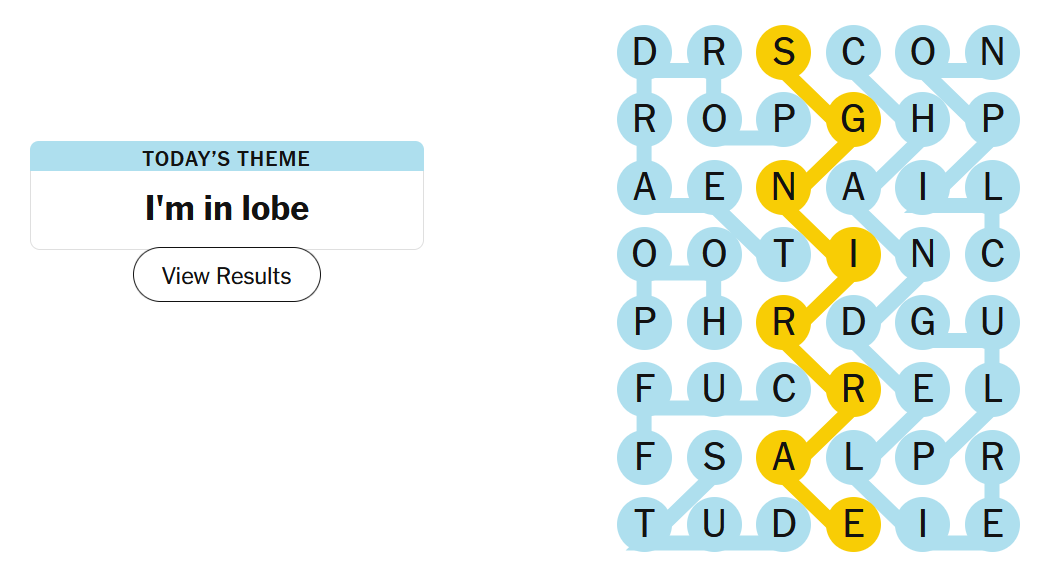1038x584 pixels.
Task: Tap the yellow letter I
Action: point(853,254)
